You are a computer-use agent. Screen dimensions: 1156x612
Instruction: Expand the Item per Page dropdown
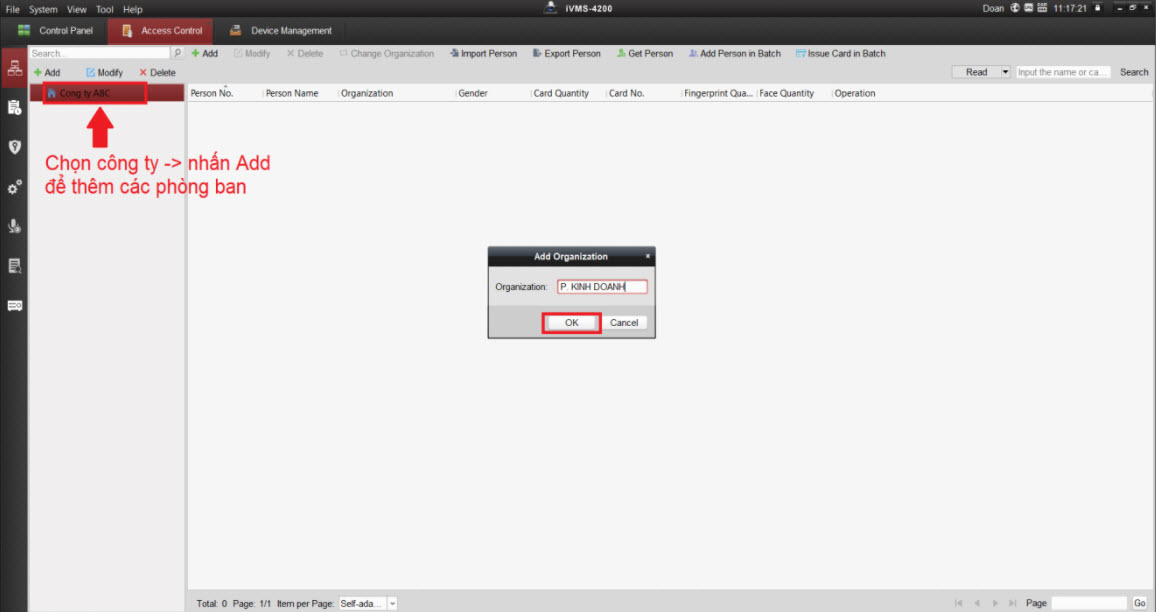pyautogui.click(x=392, y=603)
